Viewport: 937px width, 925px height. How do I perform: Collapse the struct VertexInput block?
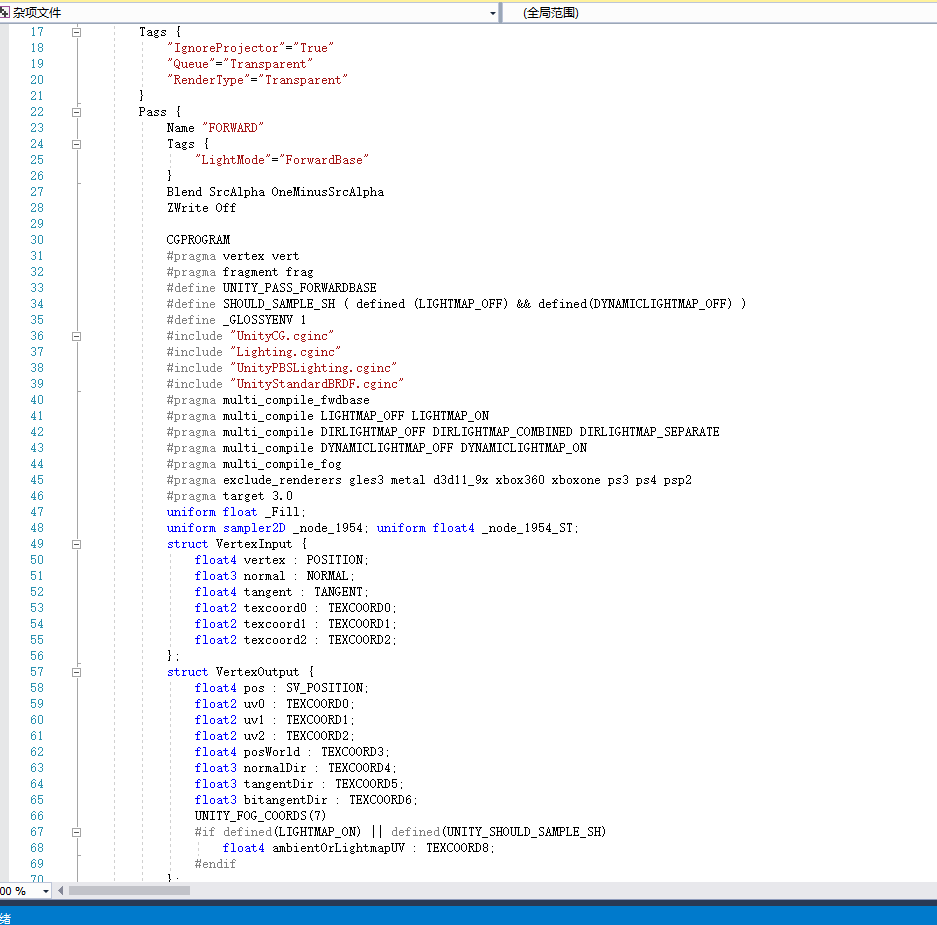coord(77,544)
